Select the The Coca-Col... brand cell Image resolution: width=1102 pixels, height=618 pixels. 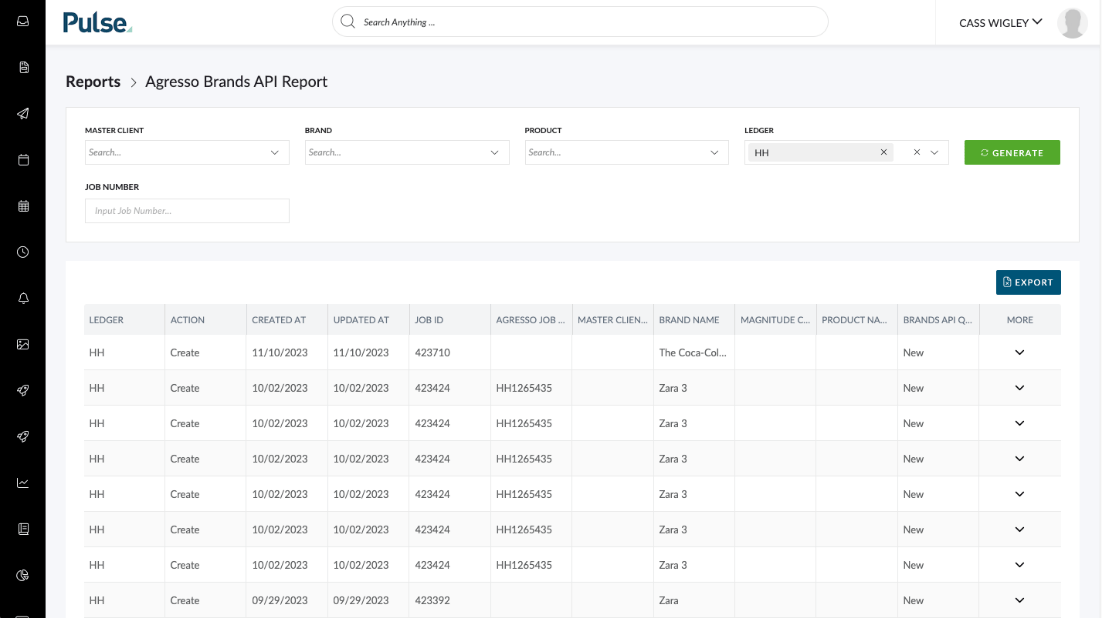tap(692, 352)
